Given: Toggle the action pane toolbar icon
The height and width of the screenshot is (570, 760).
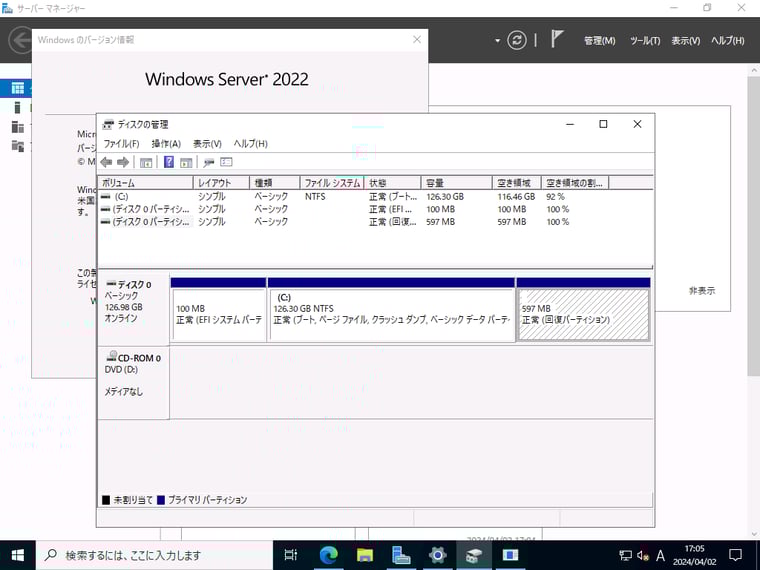Looking at the screenshot, I should (x=186, y=162).
